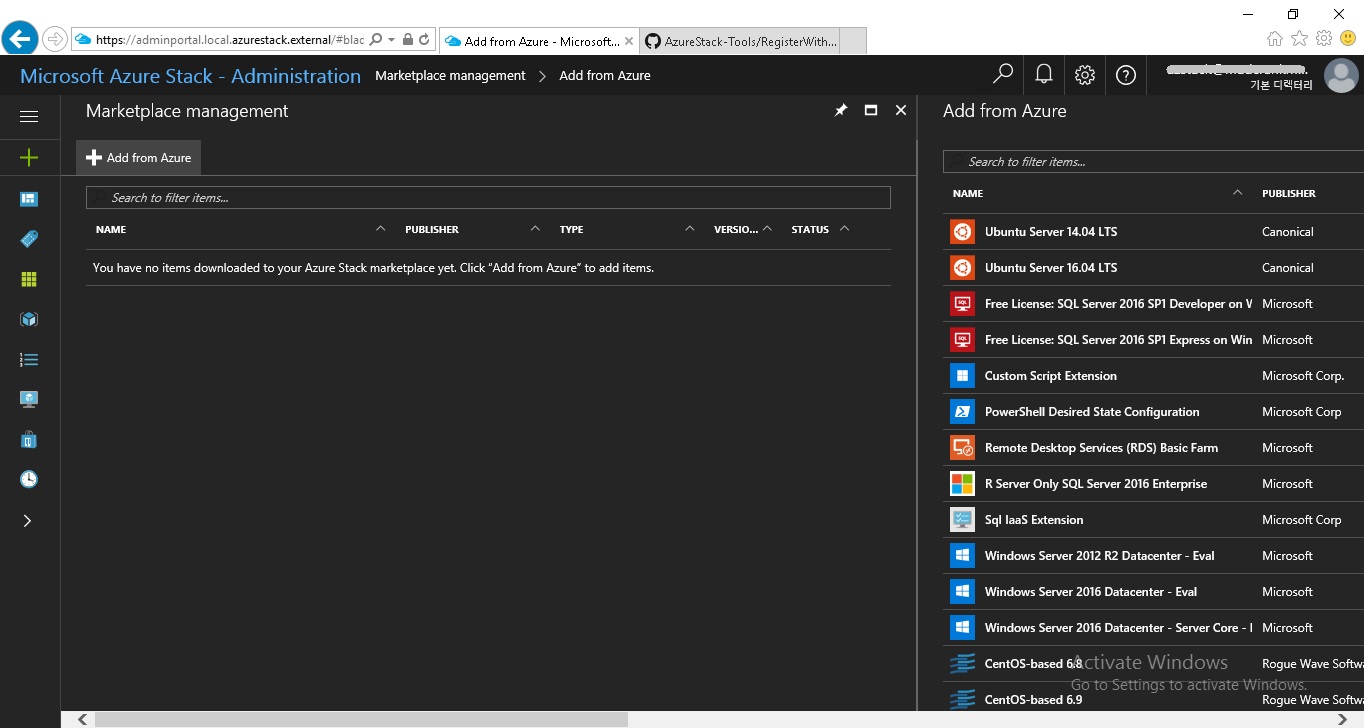This screenshot has height=728, width=1364.
Task: Click the Add from Azure button
Action: (139, 158)
